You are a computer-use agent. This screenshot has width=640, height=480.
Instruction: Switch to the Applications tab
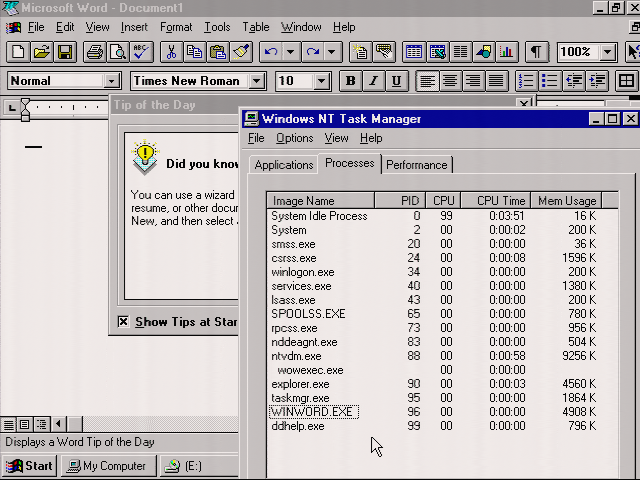(x=284, y=165)
